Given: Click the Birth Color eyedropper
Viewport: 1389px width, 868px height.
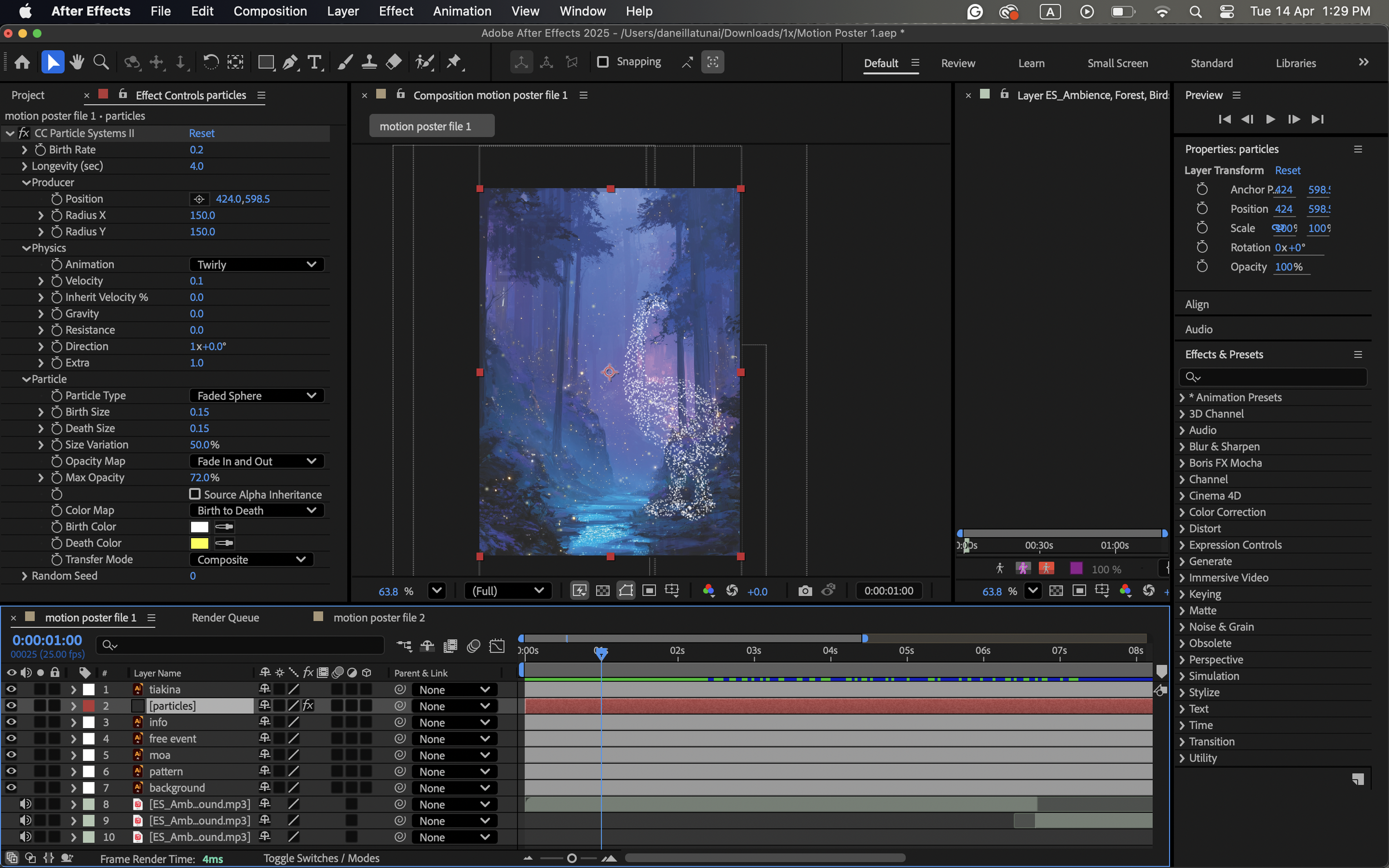Looking at the screenshot, I should click(224, 526).
